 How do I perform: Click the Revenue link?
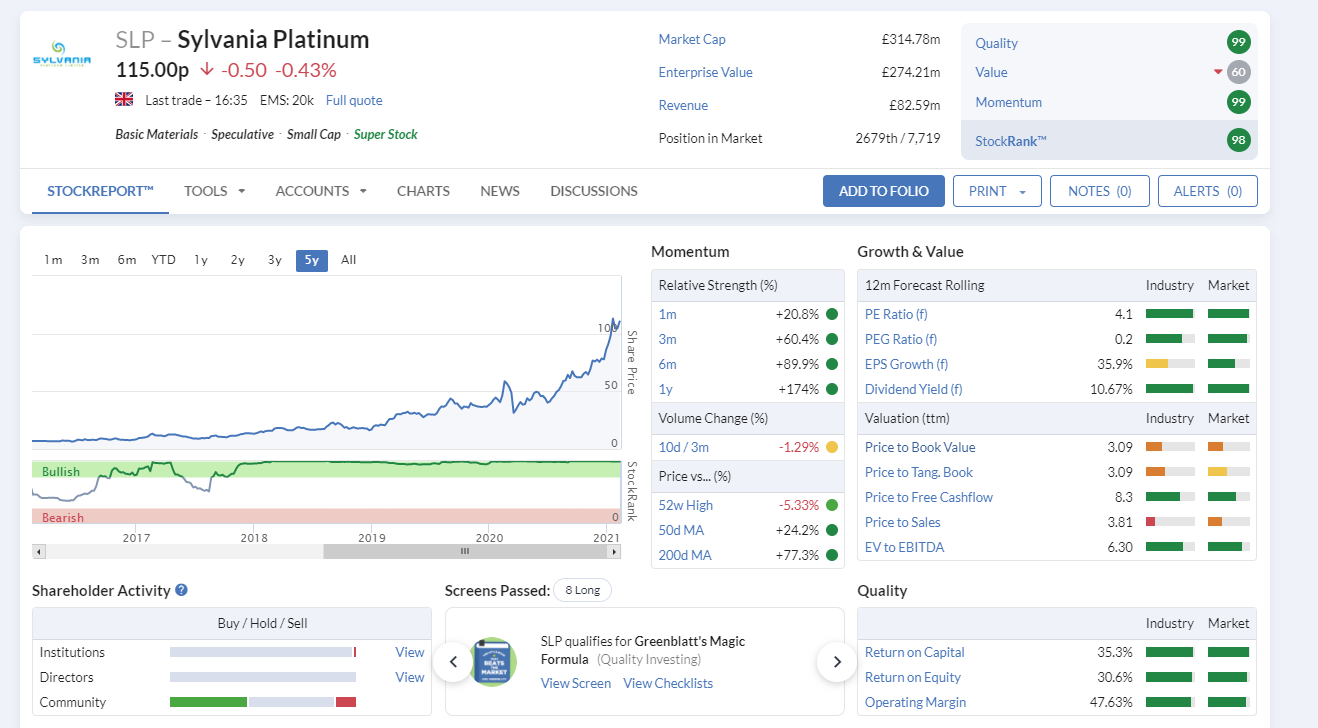click(x=683, y=105)
